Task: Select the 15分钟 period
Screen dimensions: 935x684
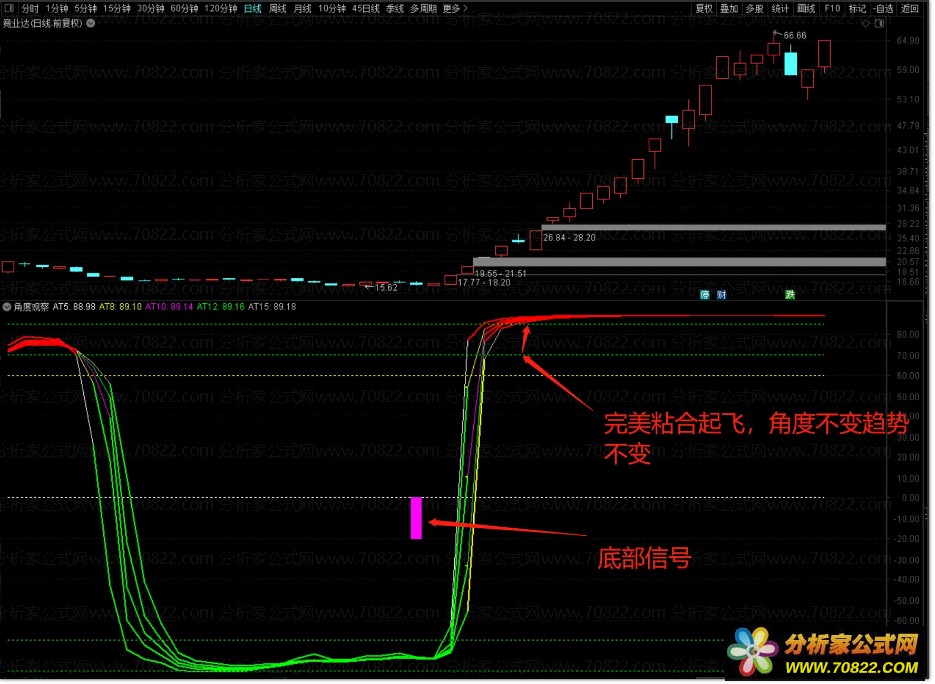Action: coord(117,8)
